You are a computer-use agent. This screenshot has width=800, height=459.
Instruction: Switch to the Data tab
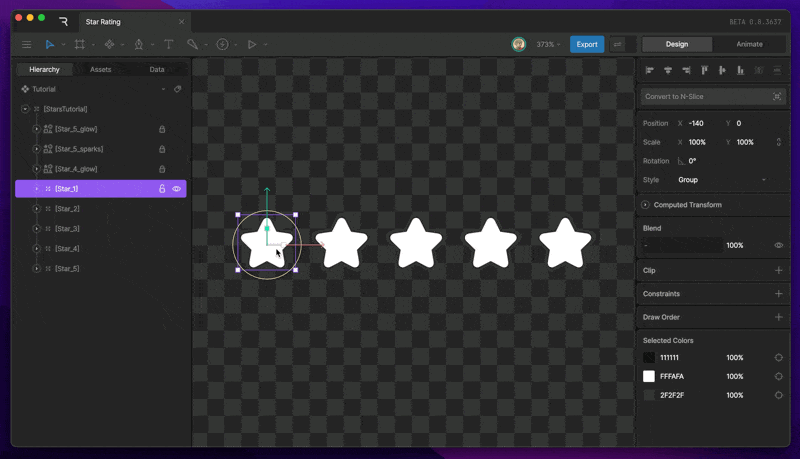157,69
